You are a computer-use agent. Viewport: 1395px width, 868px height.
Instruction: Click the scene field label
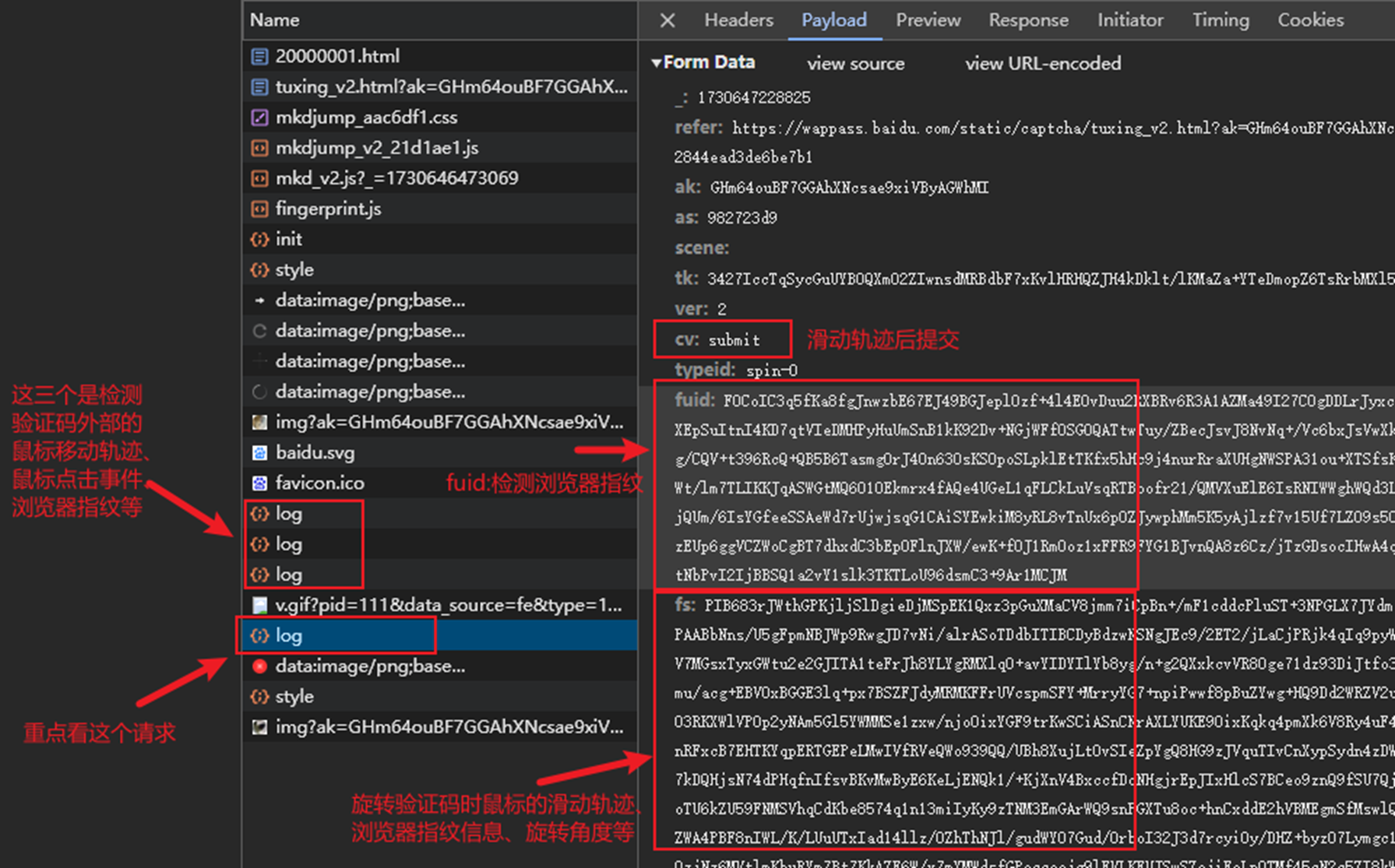coord(702,248)
